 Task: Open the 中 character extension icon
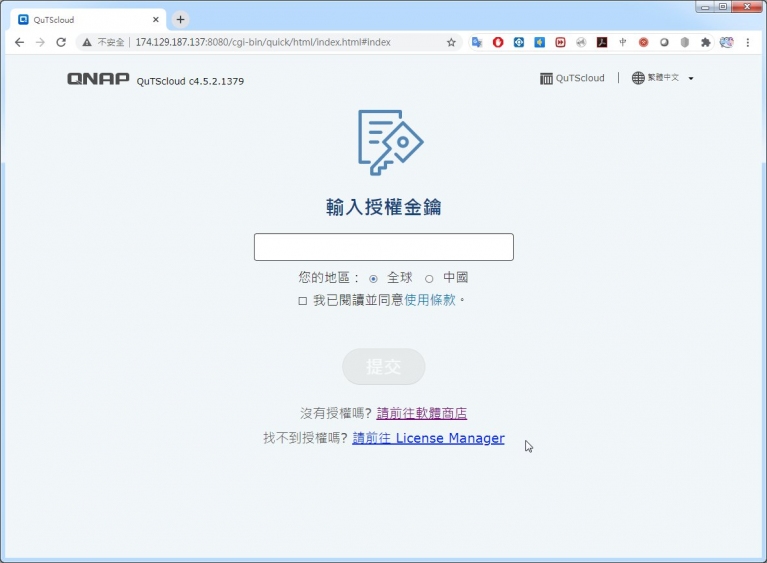[x=623, y=43]
